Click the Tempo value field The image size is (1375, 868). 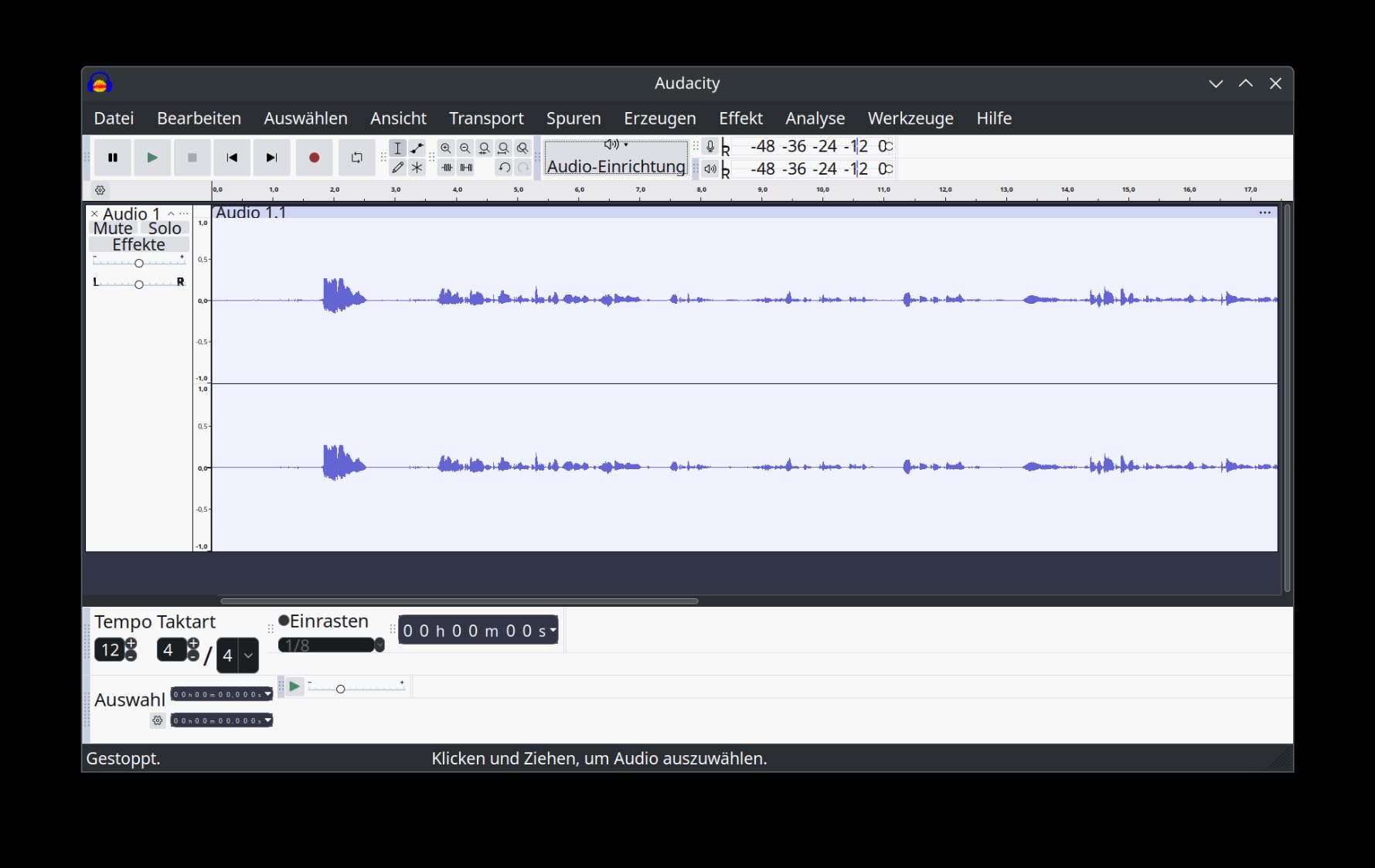pos(110,650)
